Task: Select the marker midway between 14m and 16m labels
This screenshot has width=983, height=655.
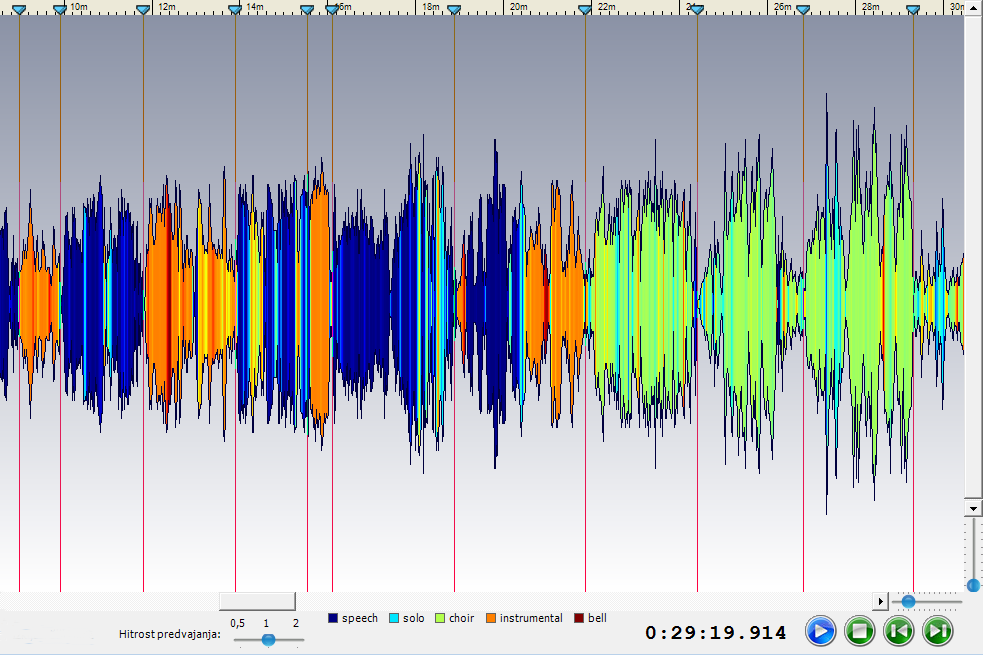Action: [307, 10]
